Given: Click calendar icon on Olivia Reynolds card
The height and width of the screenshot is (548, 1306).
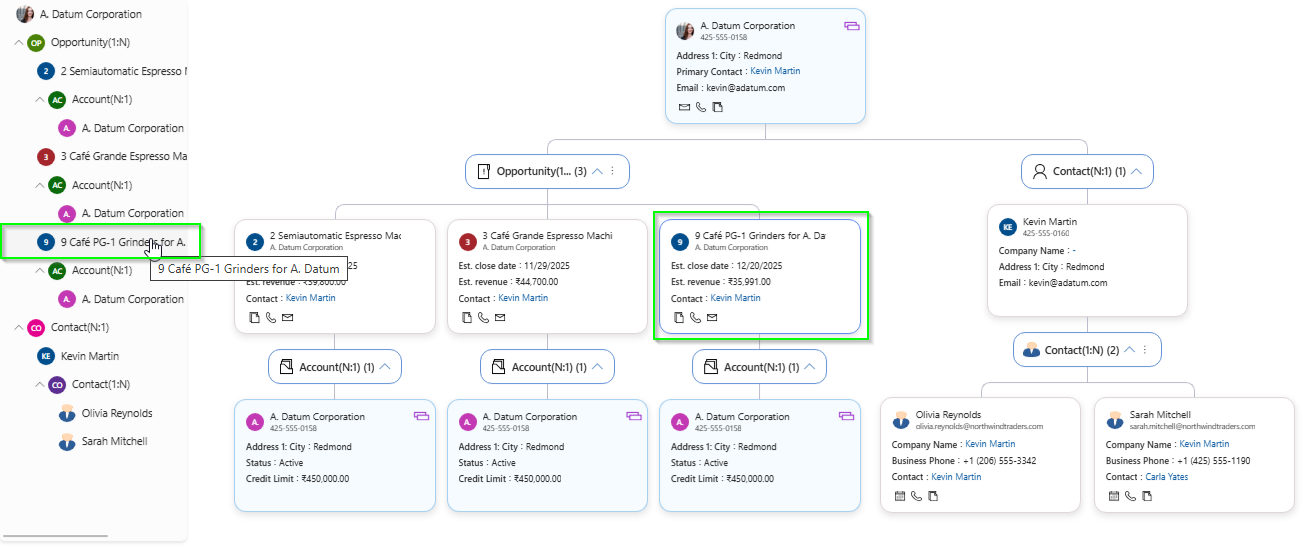Looking at the screenshot, I should [x=899, y=496].
